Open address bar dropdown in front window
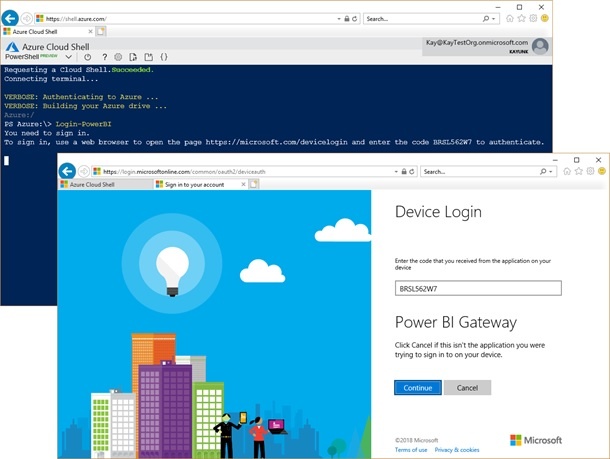The height and width of the screenshot is (459, 610). (396, 172)
